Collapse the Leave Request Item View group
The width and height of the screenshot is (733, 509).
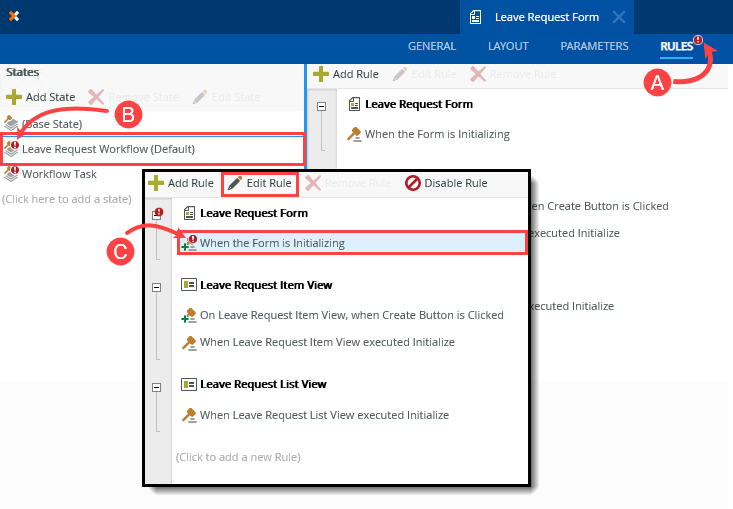coord(157,287)
